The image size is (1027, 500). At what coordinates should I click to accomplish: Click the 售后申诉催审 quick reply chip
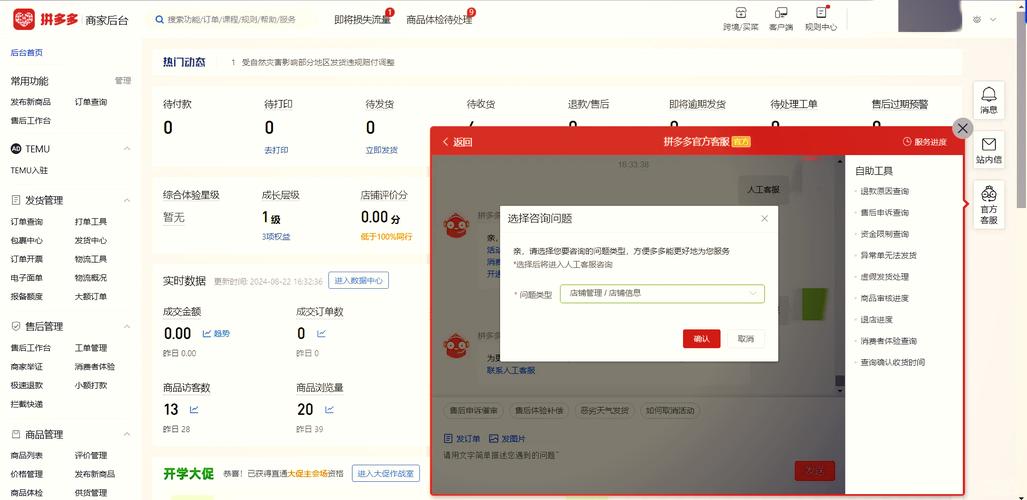click(473, 411)
